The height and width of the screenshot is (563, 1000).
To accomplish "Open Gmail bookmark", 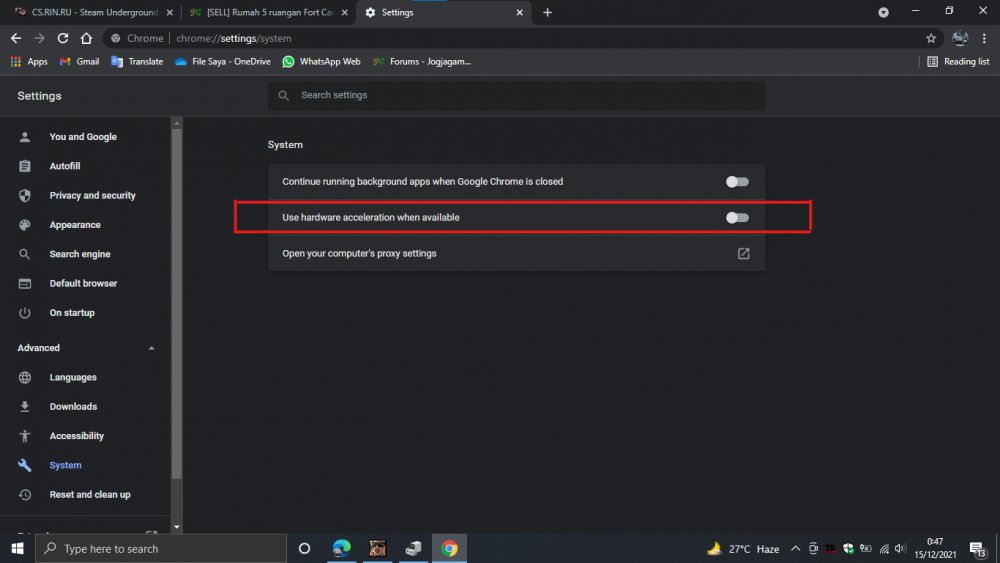I will pyautogui.click(x=79, y=62).
